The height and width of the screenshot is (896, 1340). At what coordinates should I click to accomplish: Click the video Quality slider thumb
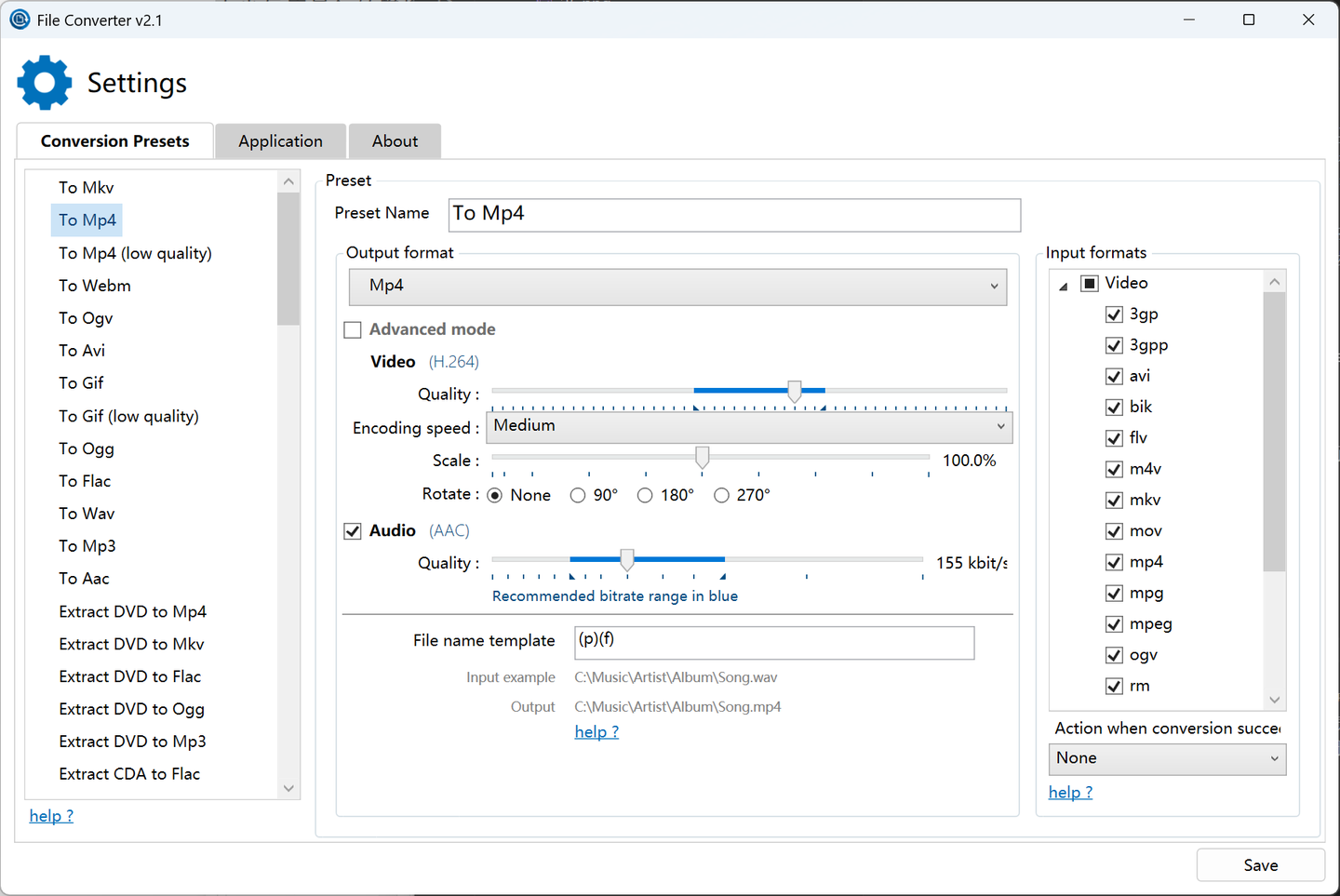795,391
